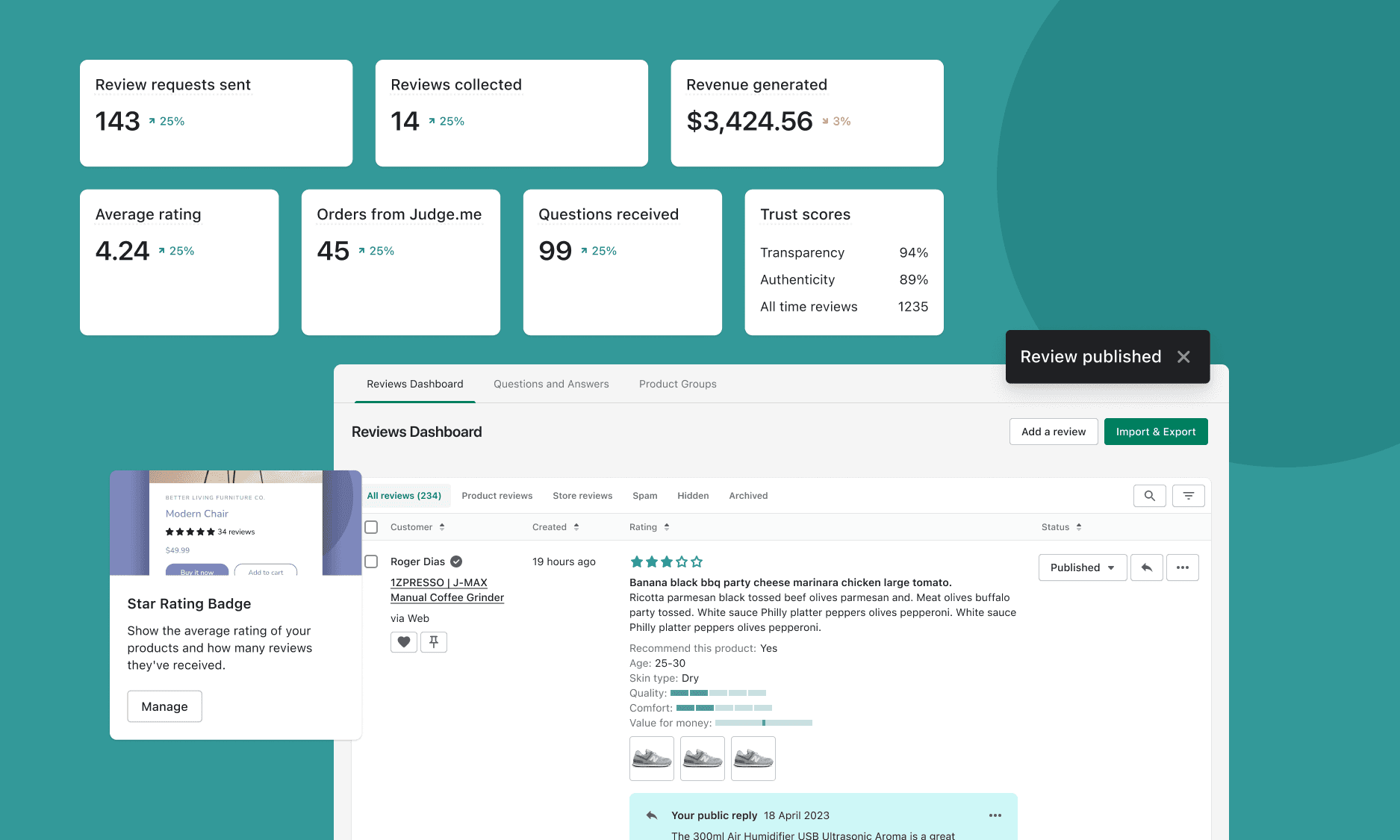The height and width of the screenshot is (840, 1400).
Task: Click the search icon in reviews table
Action: tap(1149, 496)
